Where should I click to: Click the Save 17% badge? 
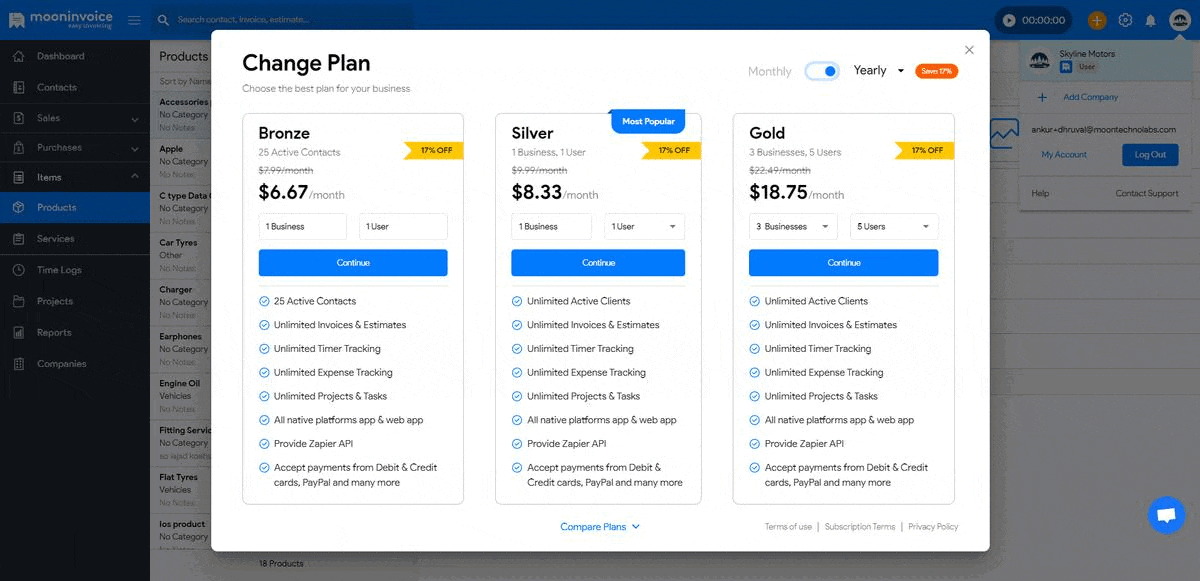(x=936, y=71)
